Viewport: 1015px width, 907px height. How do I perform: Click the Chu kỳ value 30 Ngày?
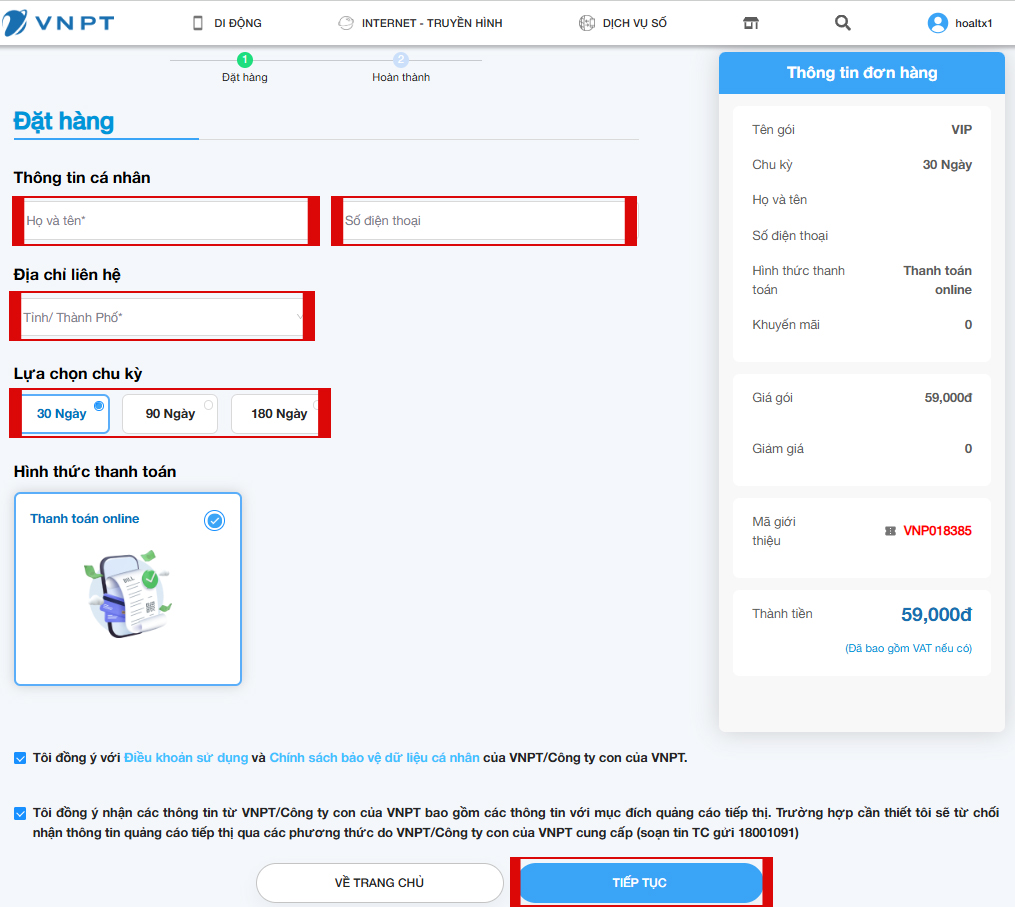point(947,164)
